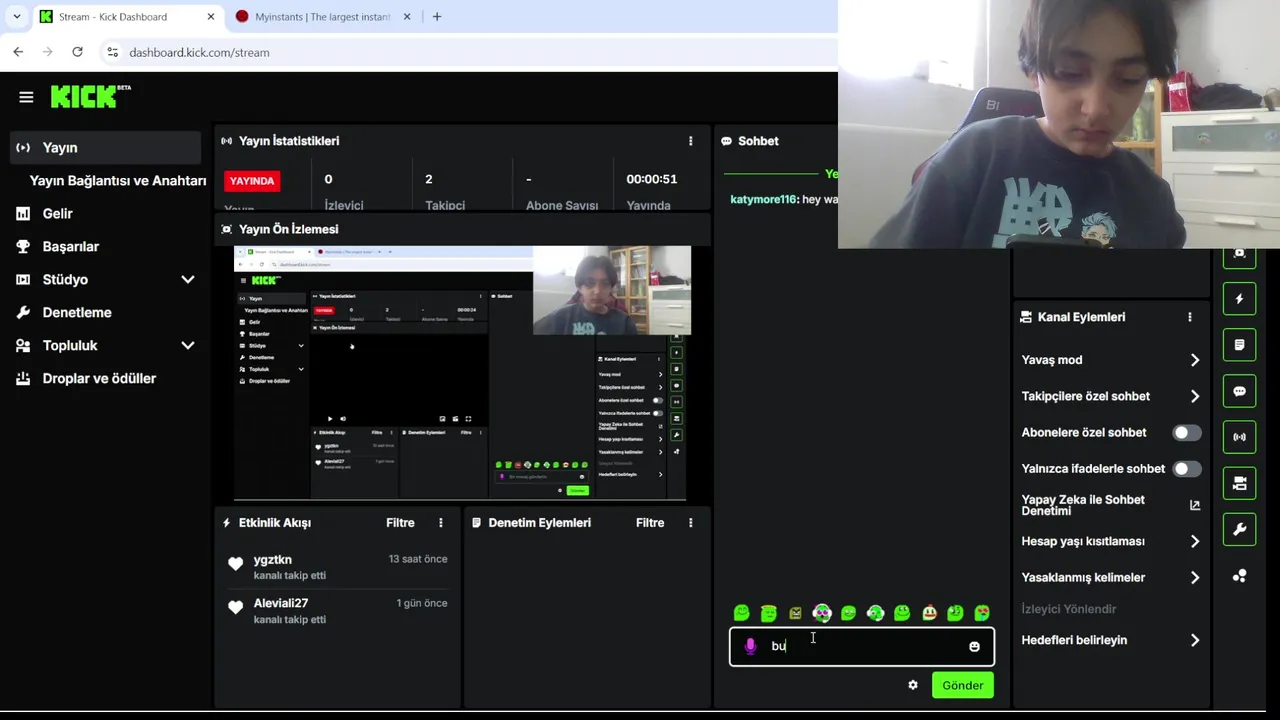Image resolution: width=1280 pixels, height=720 pixels.
Task: Open the hamburger menu beside the Kick logo
Action: click(x=26, y=97)
